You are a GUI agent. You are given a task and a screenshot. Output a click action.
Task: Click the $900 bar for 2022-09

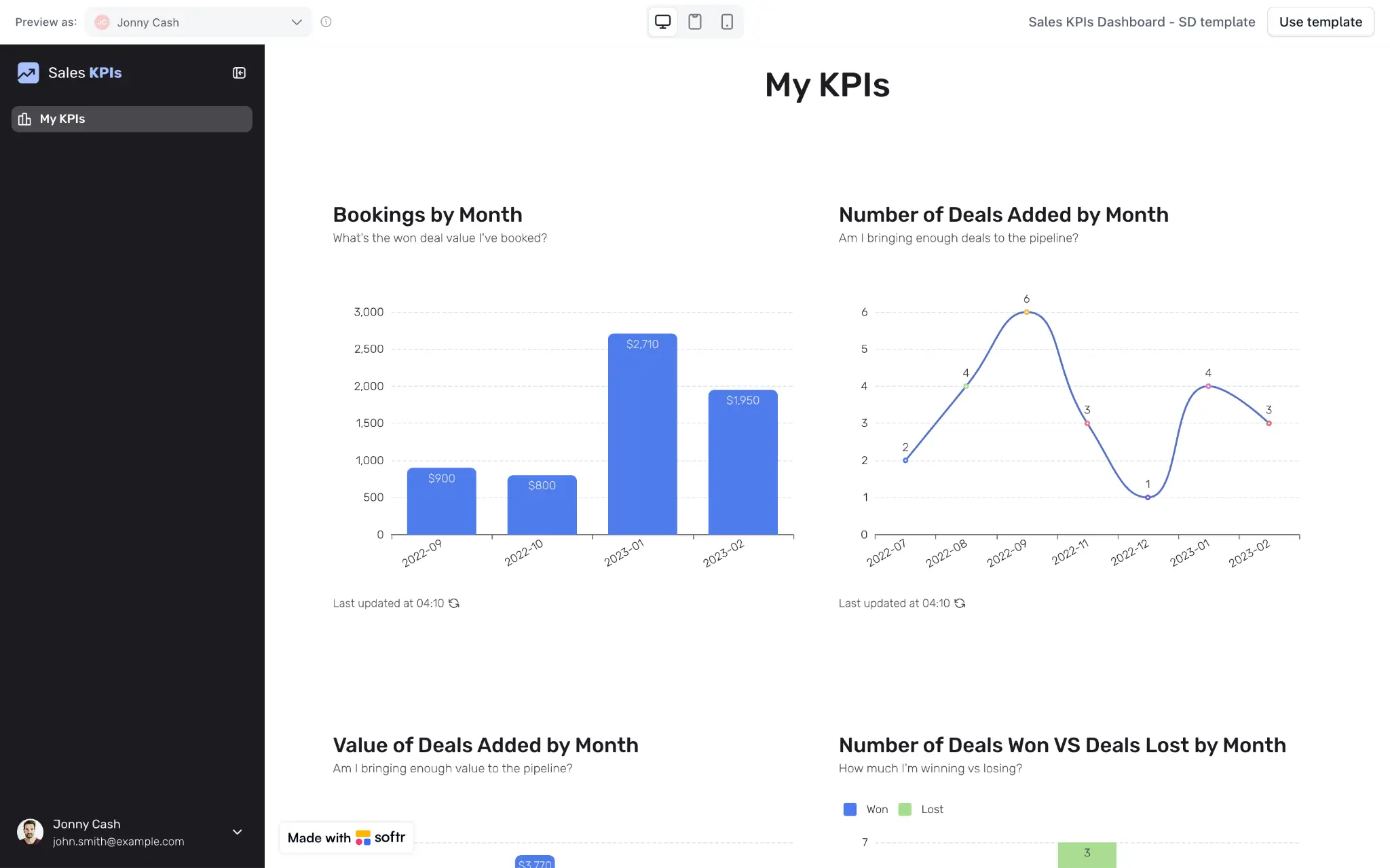[441, 502]
